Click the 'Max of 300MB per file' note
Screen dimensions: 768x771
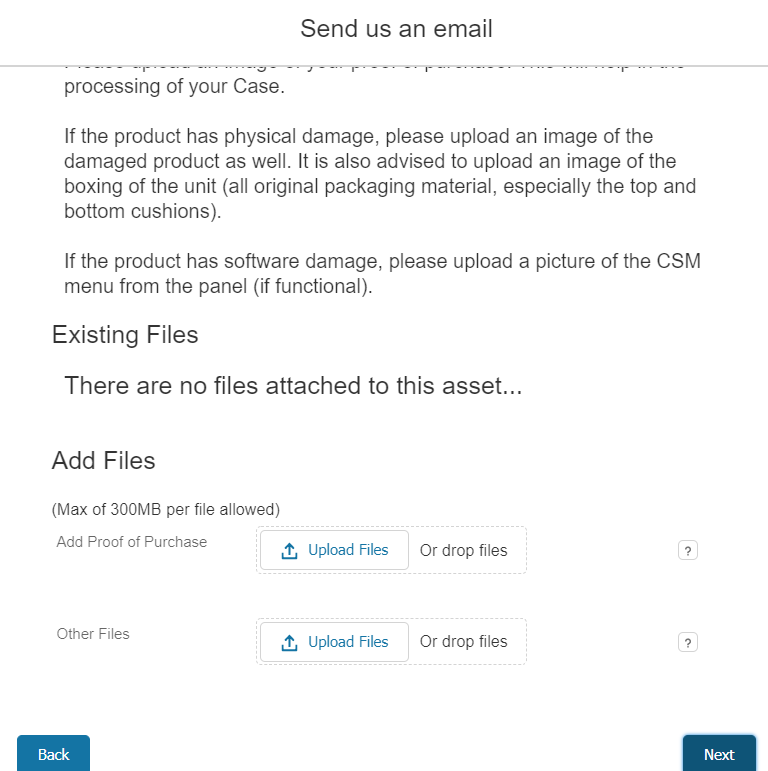coord(166,510)
